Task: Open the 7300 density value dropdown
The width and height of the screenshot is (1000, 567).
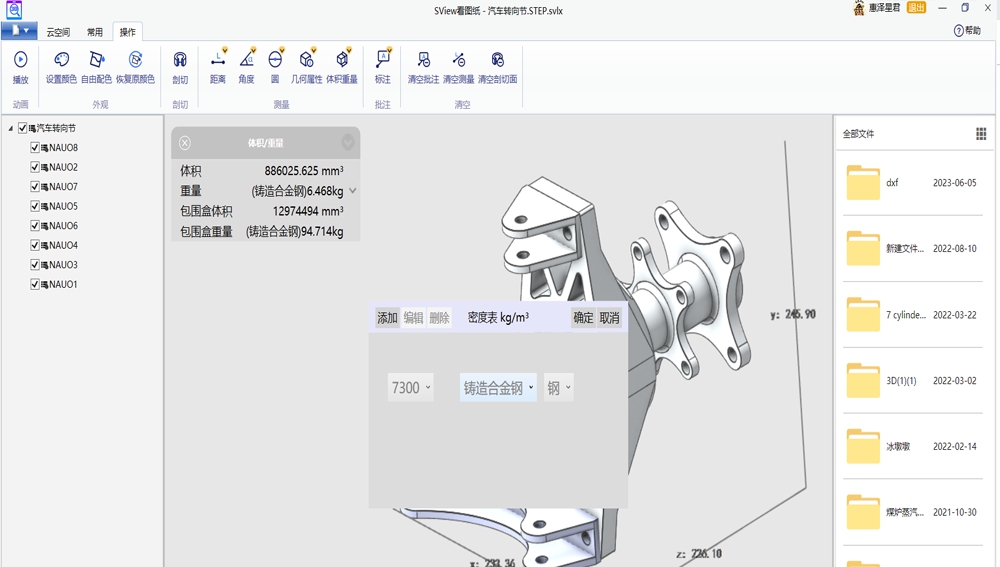Action: pos(411,388)
